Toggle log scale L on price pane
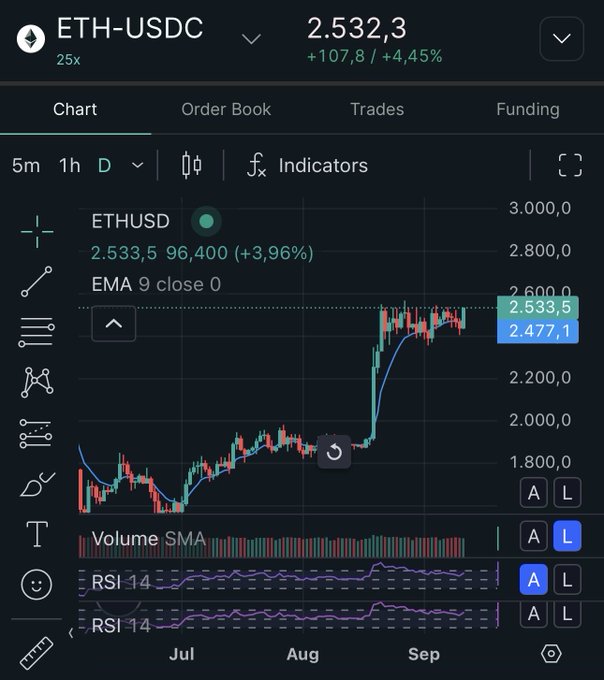Image resolution: width=604 pixels, height=680 pixels. point(567,493)
